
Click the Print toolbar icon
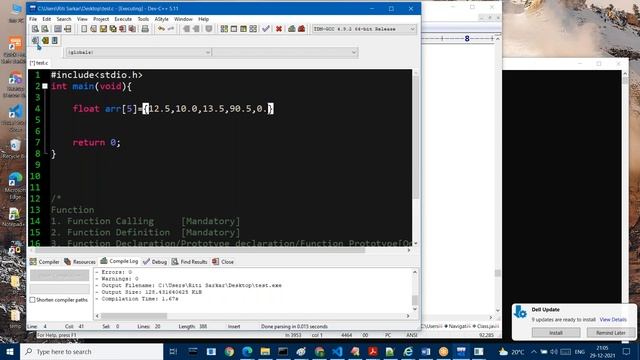point(145,29)
